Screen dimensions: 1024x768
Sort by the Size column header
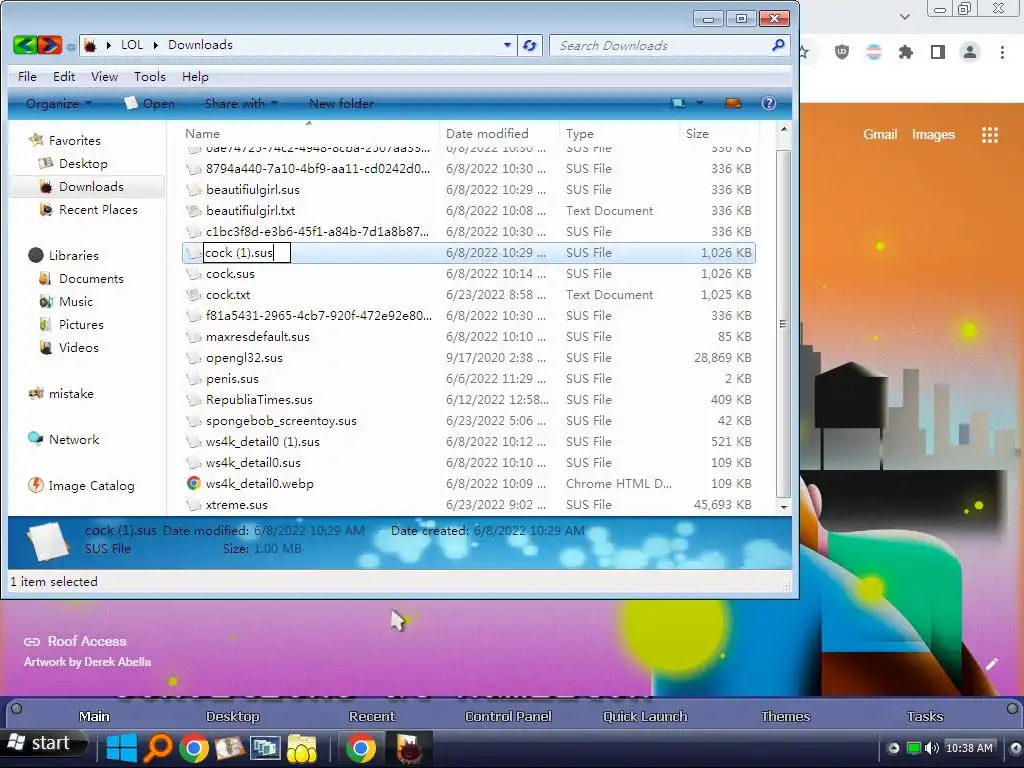(x=717, y=133)
